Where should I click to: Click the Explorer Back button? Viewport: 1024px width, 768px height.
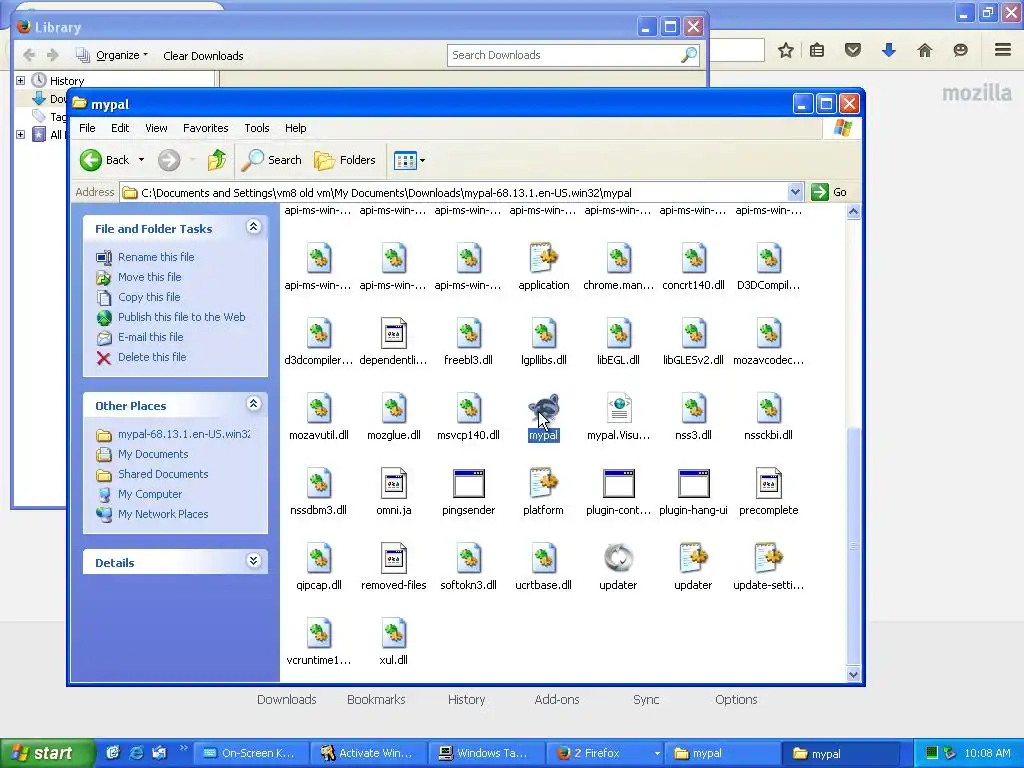pos(104,160)
